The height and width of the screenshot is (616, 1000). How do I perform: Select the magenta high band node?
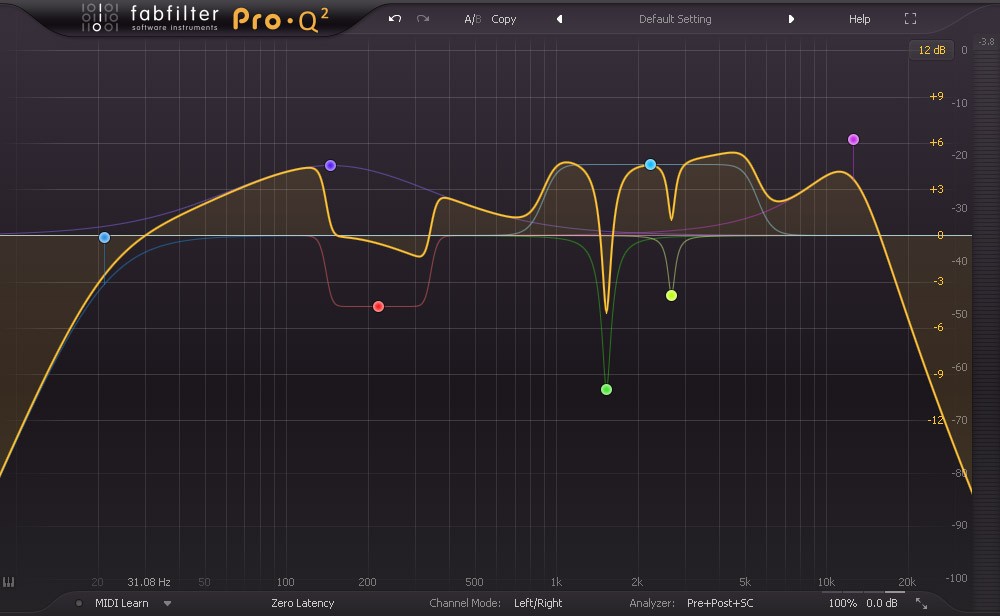(x=853, y=140)
